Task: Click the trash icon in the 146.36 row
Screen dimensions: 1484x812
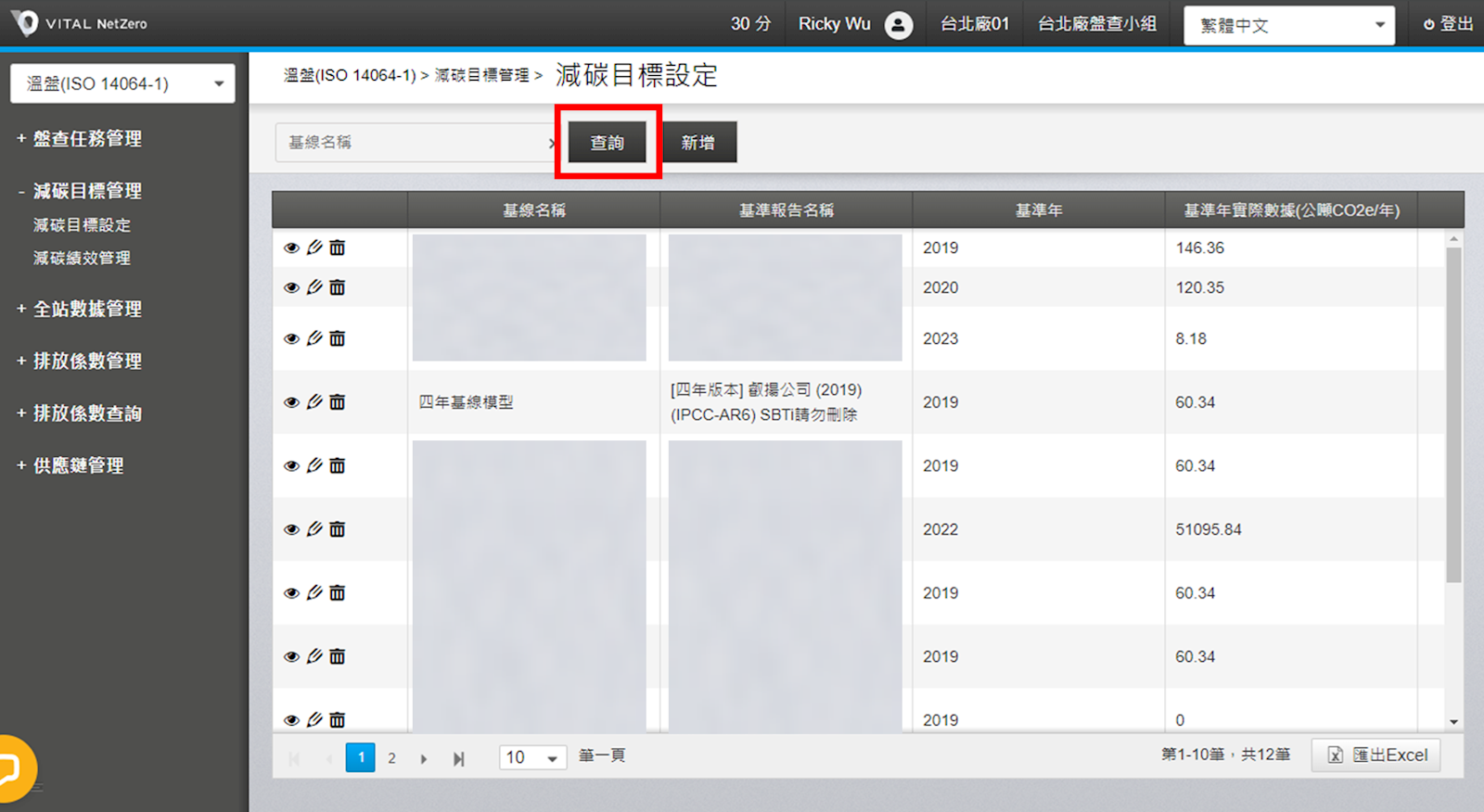Action: pos(338,247)
